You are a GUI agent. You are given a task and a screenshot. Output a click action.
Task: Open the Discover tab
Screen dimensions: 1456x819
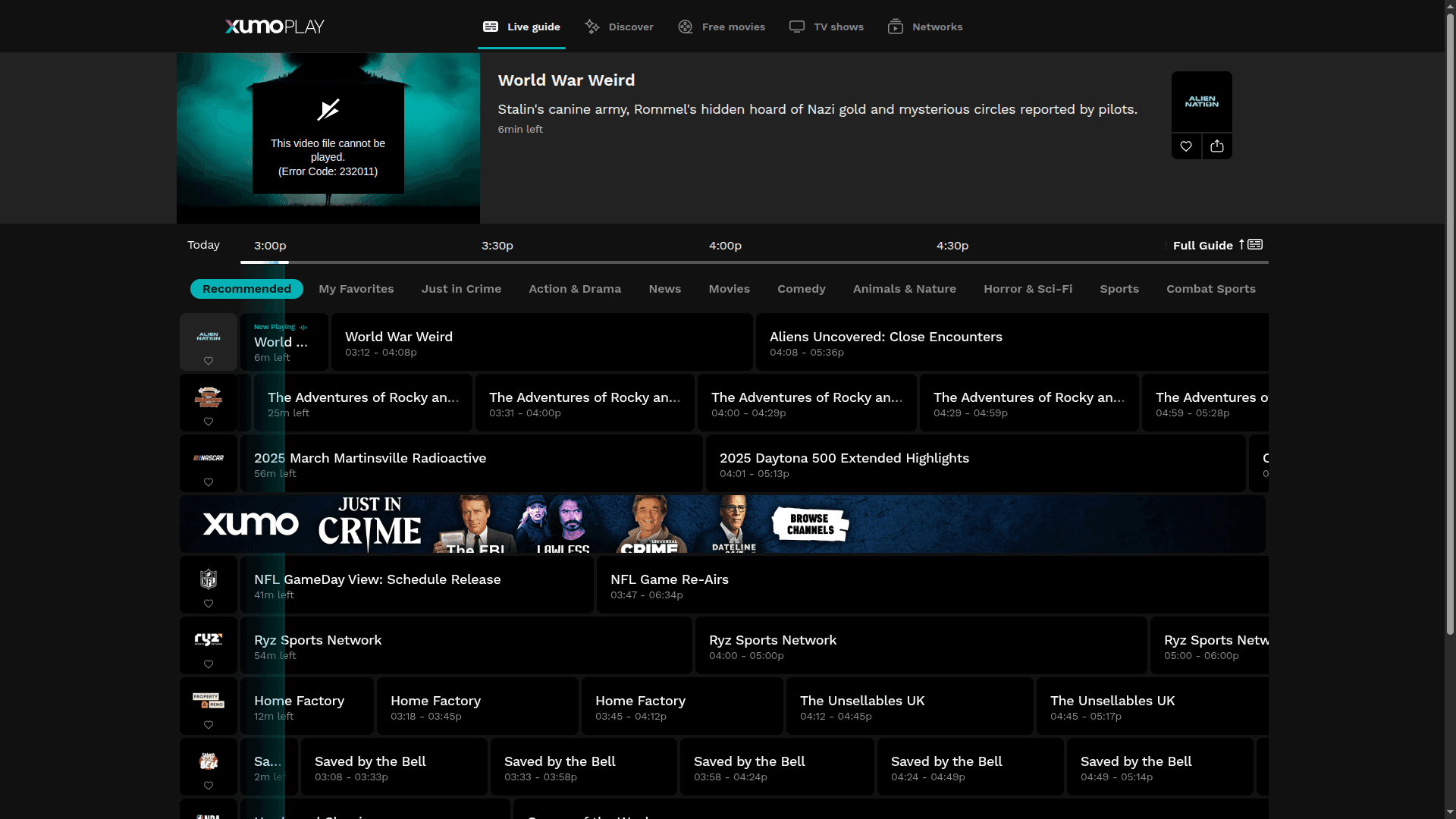[619, 27]
